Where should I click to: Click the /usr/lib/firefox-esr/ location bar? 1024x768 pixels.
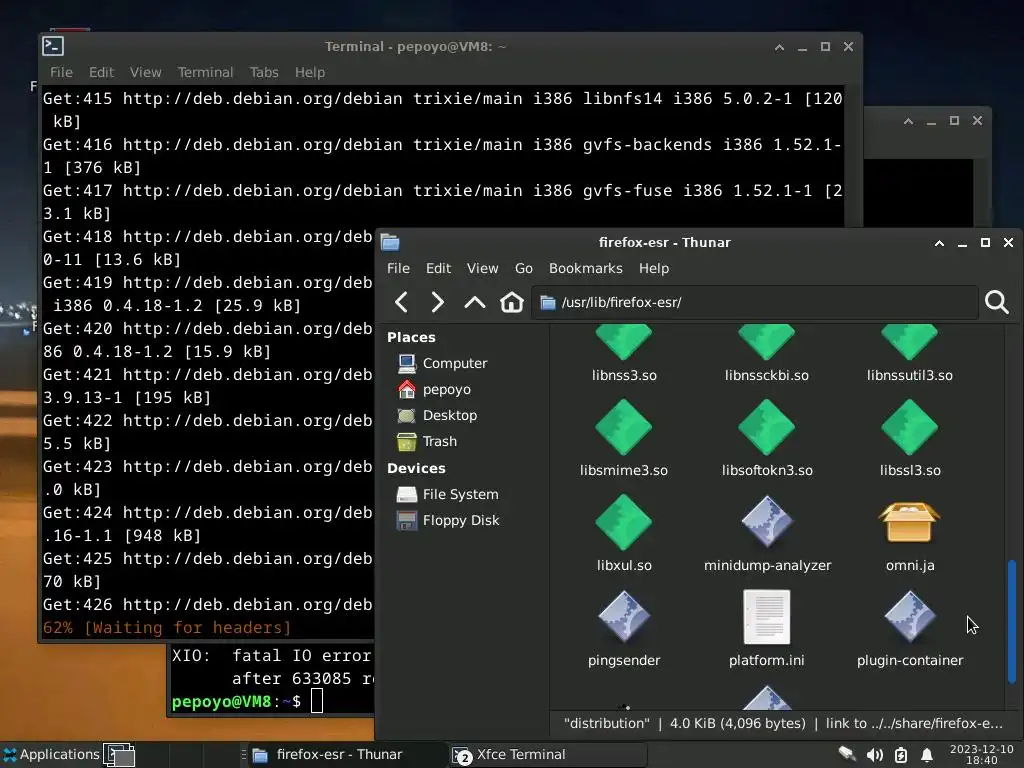(x=755, y=302)
